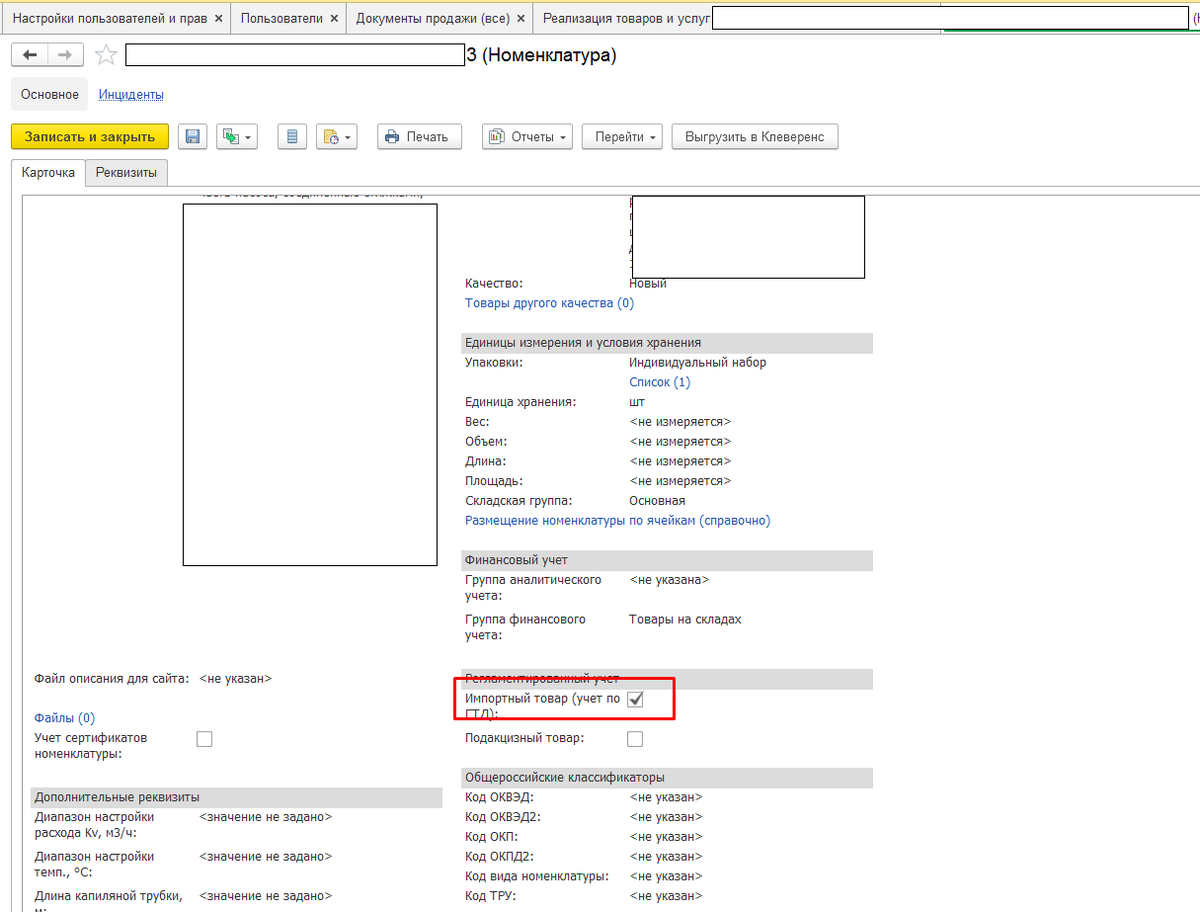The height and width of the screenshot is (912, 1200).
Task: Click Записать и закрыть button
Action: [x=90, y=137]
